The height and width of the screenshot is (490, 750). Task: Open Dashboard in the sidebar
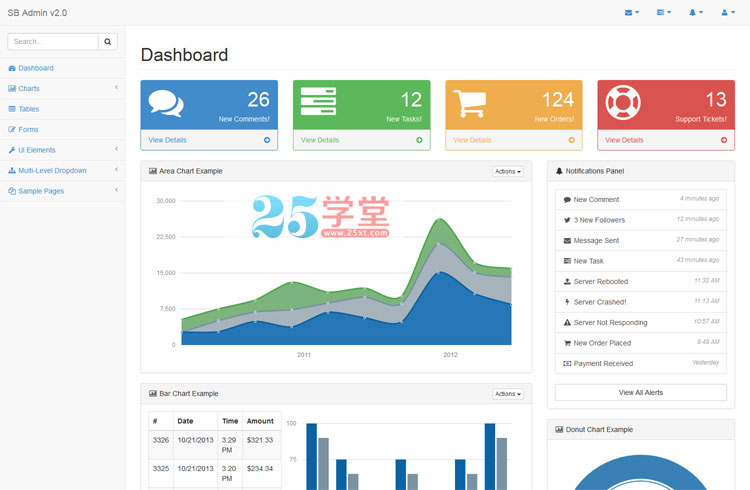[62, 68]
